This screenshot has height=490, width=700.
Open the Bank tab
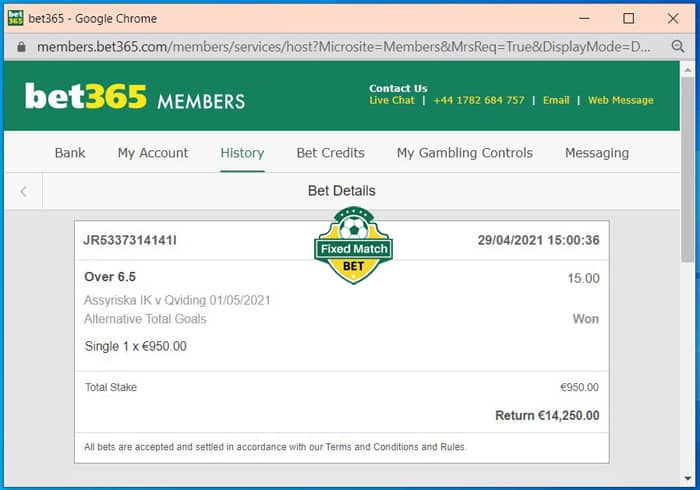(x=70, y=153)
